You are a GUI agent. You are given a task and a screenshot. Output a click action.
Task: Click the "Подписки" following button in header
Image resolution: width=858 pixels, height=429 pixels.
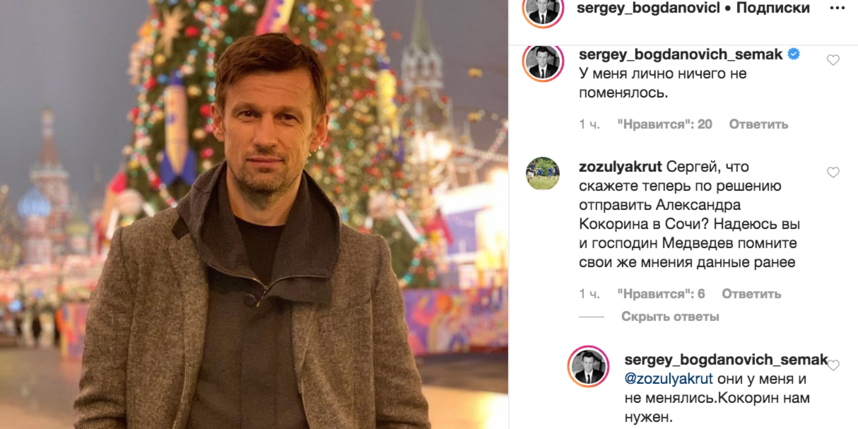click(773, 8)
